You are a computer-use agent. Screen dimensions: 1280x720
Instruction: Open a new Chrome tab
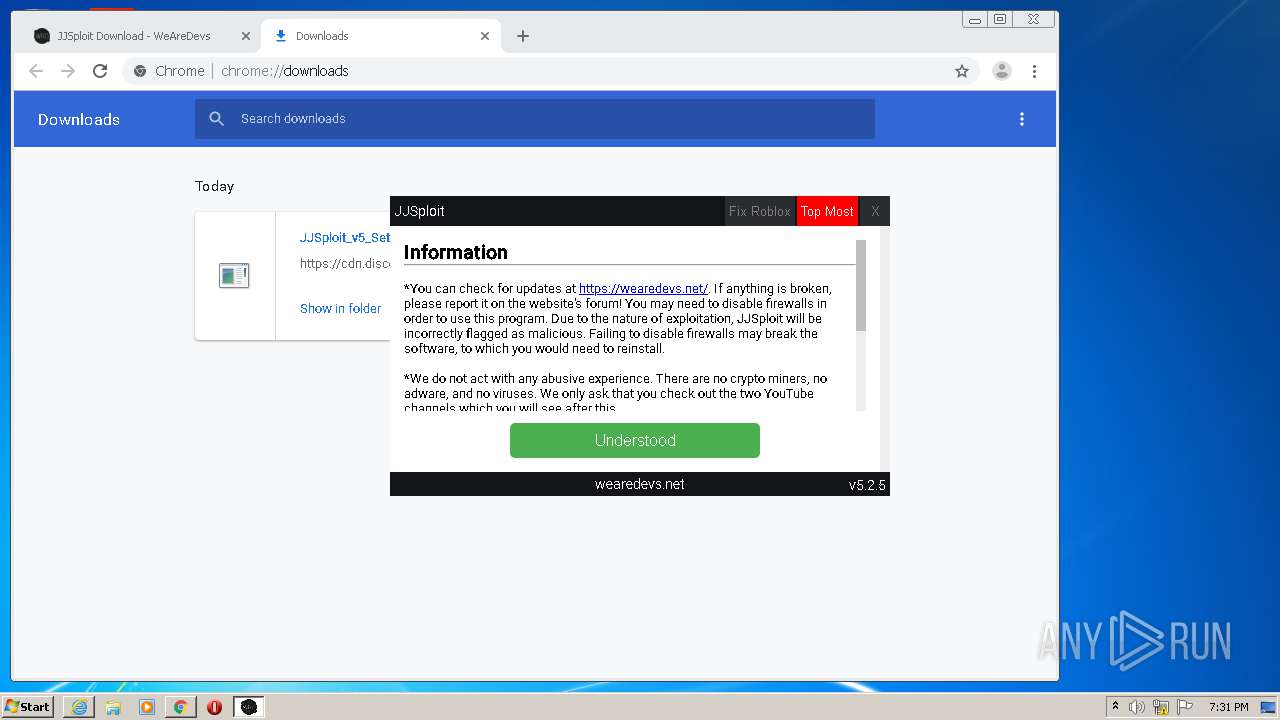click(523, 36)
